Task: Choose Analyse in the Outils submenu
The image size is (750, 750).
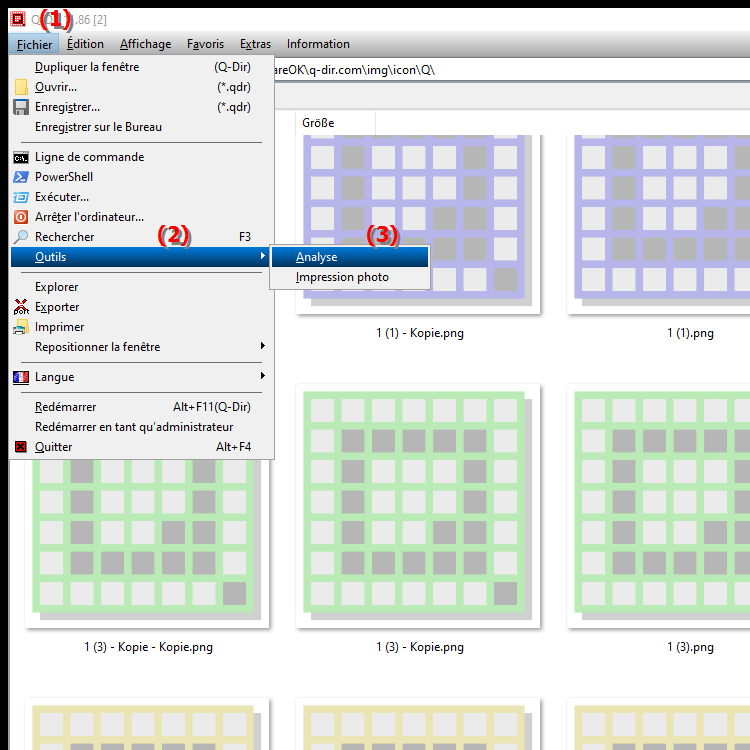Action: tap(350, 257)
